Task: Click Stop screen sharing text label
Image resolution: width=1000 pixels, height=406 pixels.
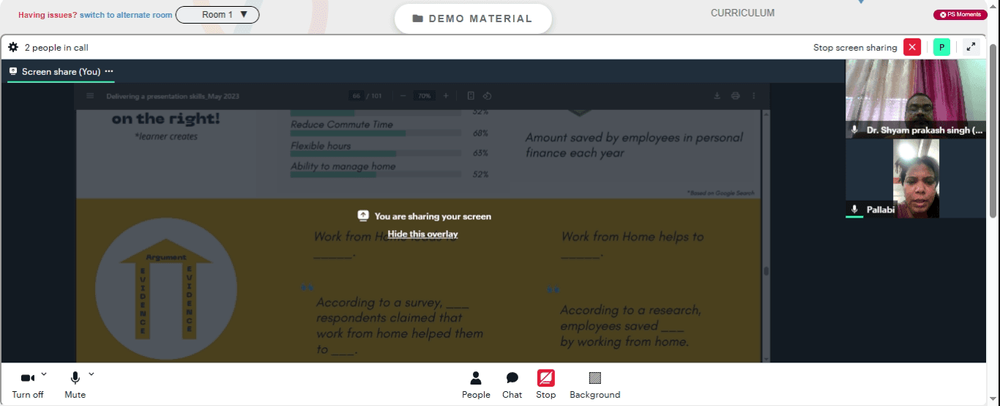Action: (x=855, y=48)
